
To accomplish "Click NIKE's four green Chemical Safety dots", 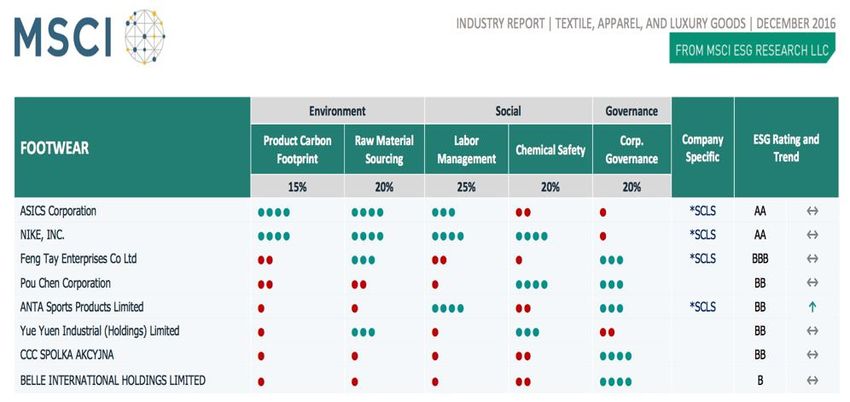I will coord(531,236).
